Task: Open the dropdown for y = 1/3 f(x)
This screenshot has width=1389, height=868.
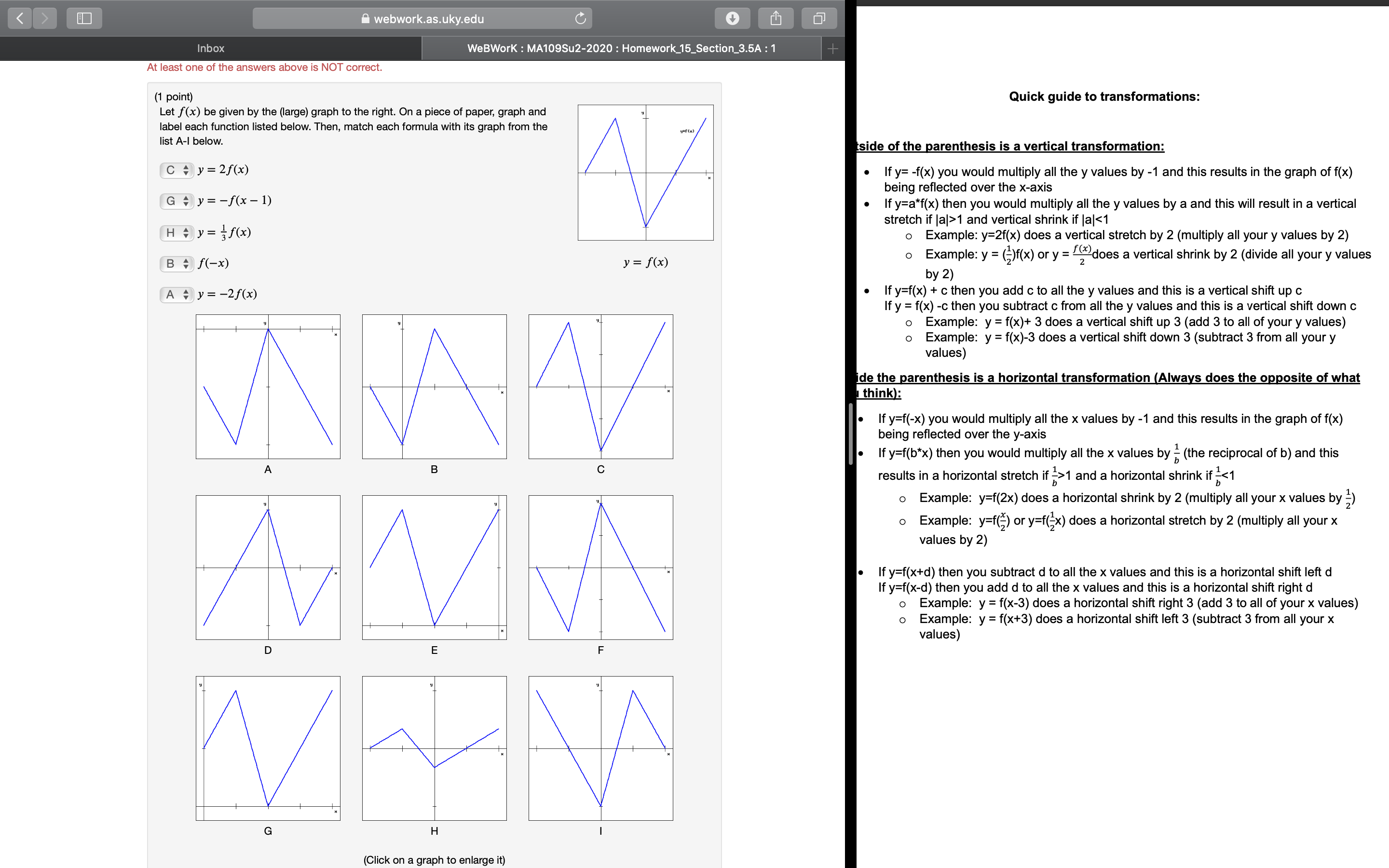Action: [177, 232]
